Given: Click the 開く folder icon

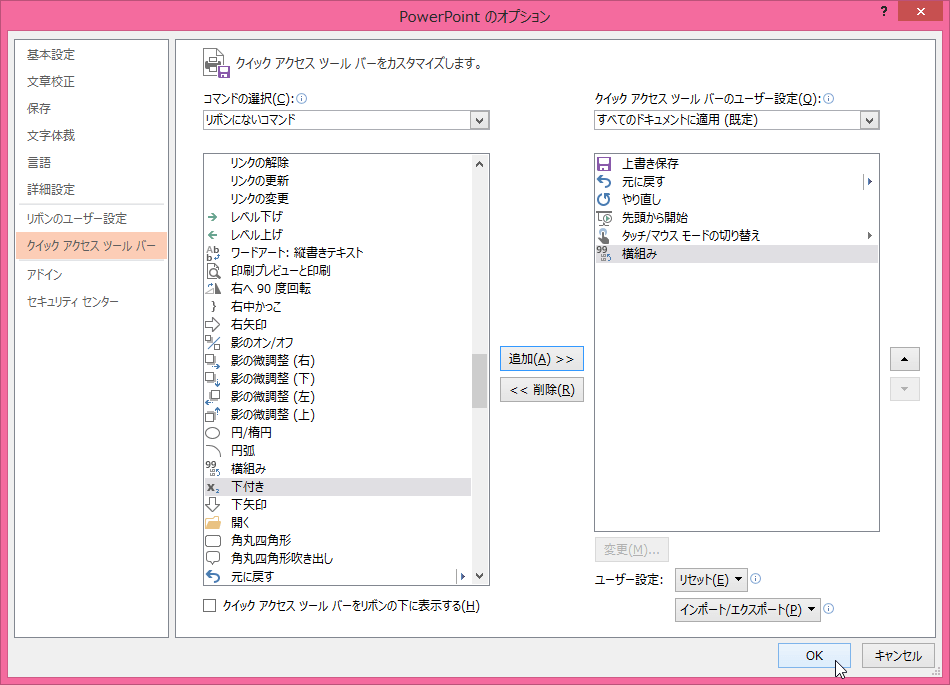Looking at the screenshot, I should tap(213, 523).
